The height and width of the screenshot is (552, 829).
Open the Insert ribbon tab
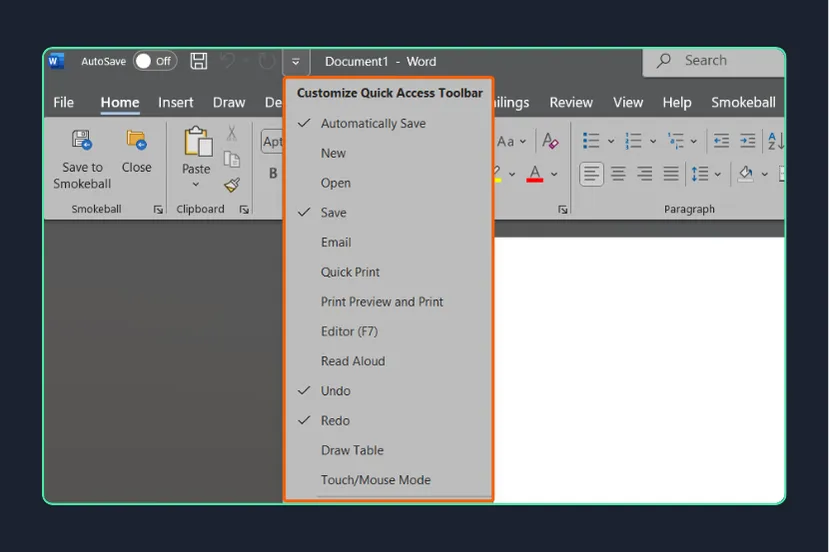pos(176,102)
